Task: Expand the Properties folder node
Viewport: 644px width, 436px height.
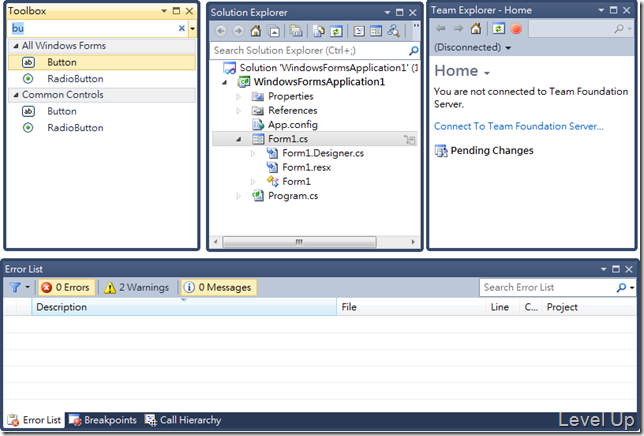Action: tap(239, 96)
